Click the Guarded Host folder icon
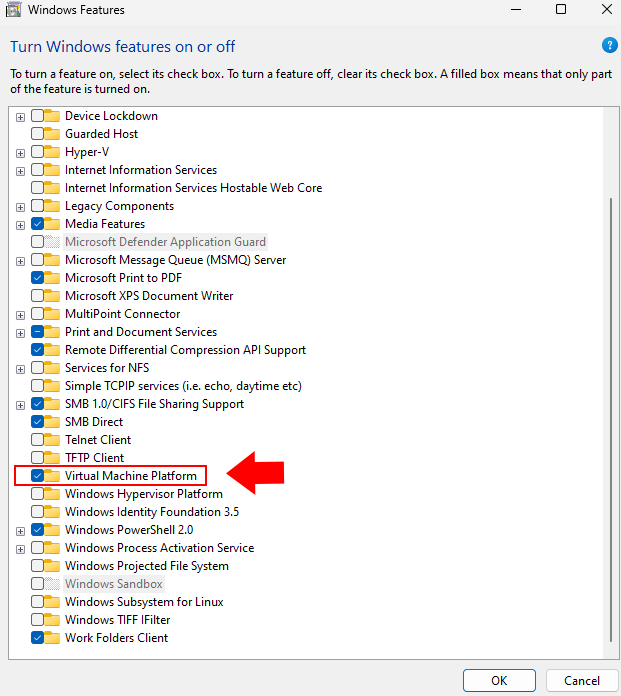The width and height of the screenshot is (621, 696). point(52,134)
